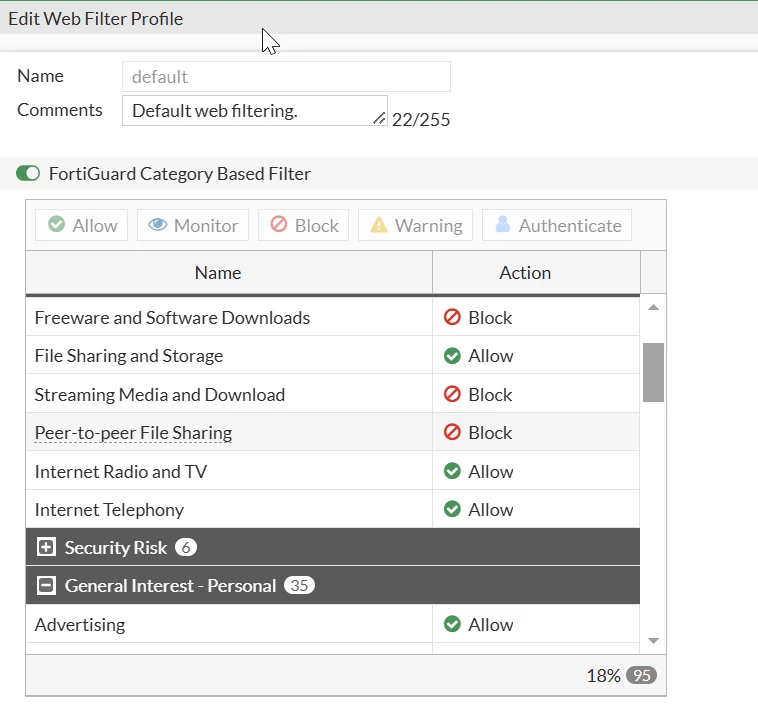Select Freeware and Software Downloads row
Viewport: 758px width, 713px height.
[x=333, y=318]
